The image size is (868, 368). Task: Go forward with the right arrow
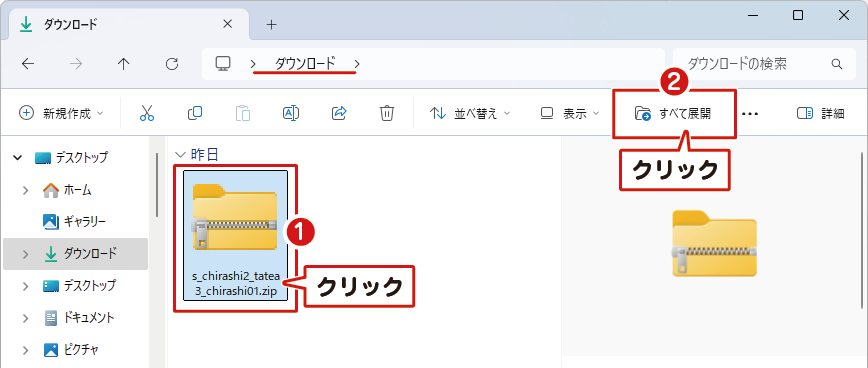pos(76,64)
